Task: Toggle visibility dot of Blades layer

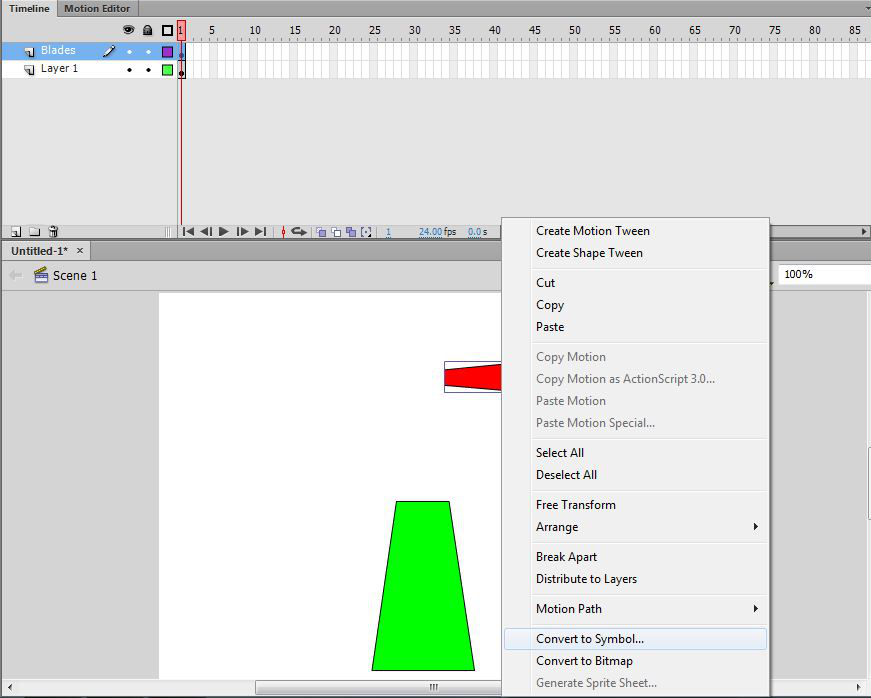Action: (129, 52)
